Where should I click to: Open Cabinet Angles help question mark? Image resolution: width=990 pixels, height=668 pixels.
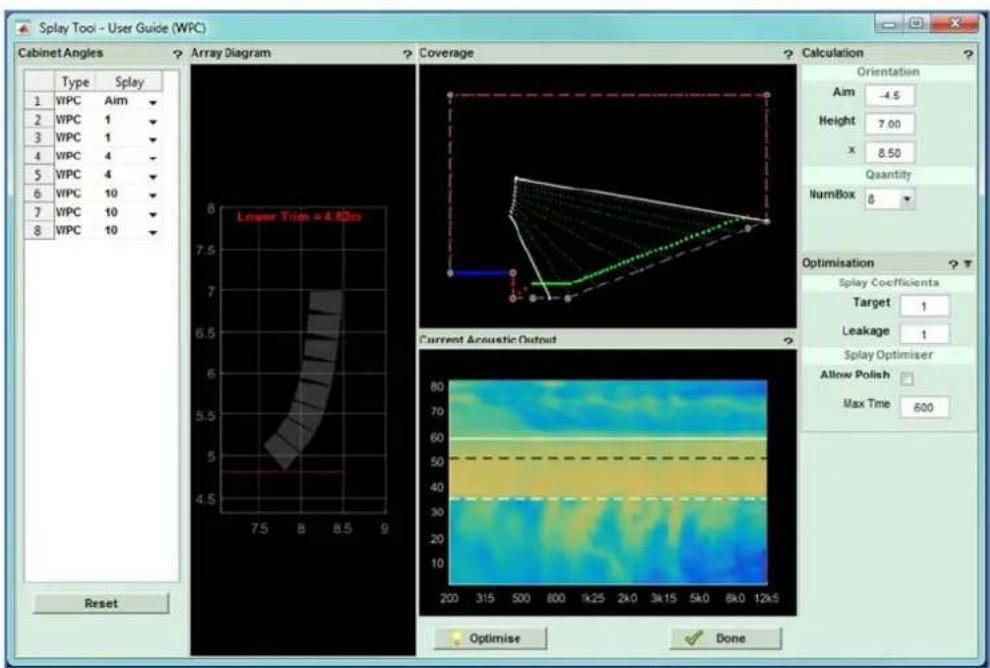point(177,55)
